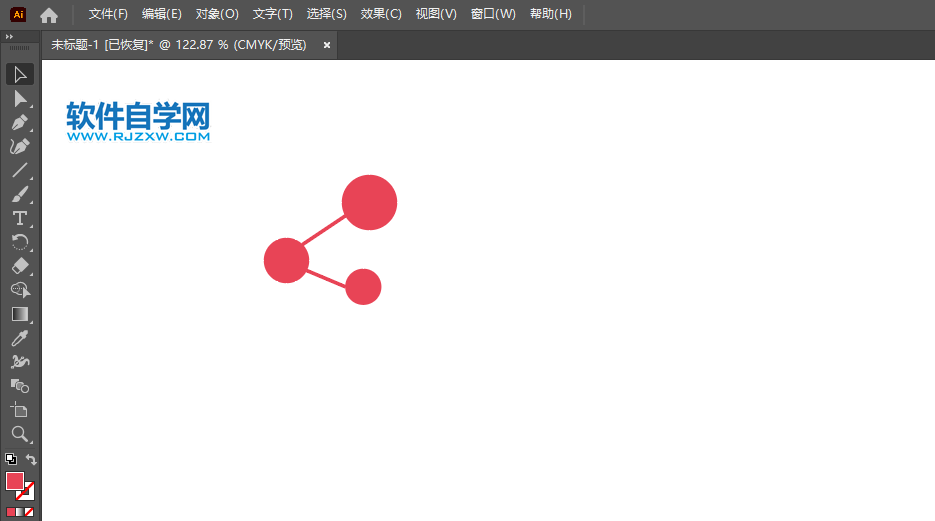Select the Direct Selection tool
The image size is (935, 521).
pos(20,99)
